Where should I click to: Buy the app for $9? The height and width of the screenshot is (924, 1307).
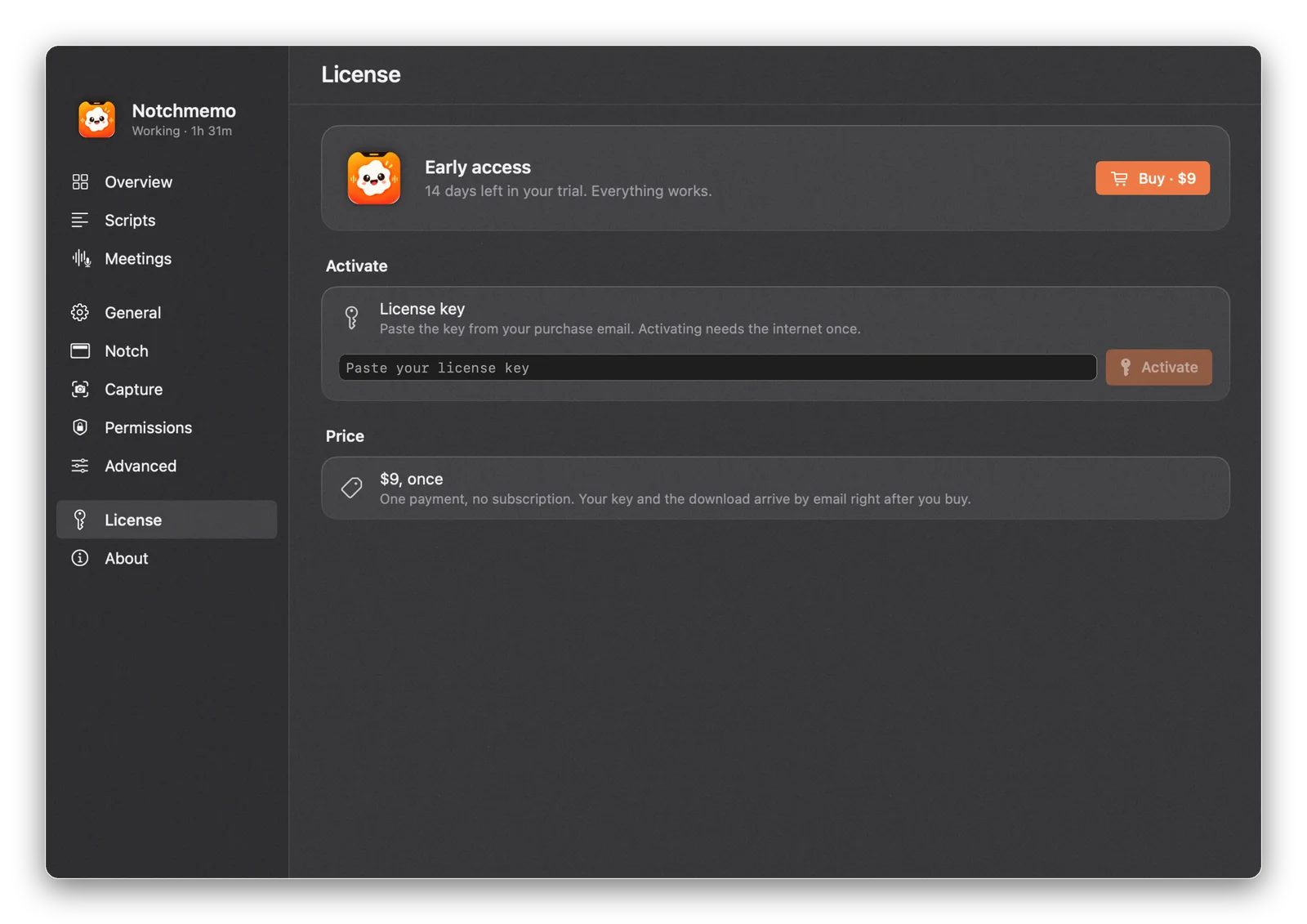1153,178
